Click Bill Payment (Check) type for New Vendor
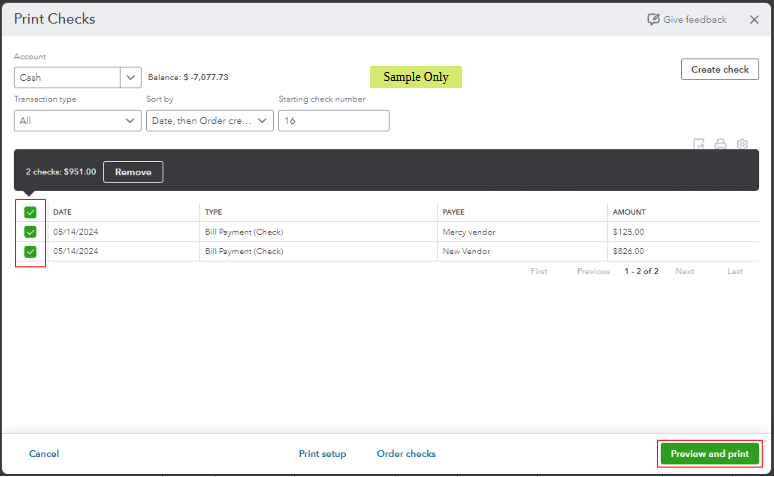Screen dimensions: 774x477 244,251
